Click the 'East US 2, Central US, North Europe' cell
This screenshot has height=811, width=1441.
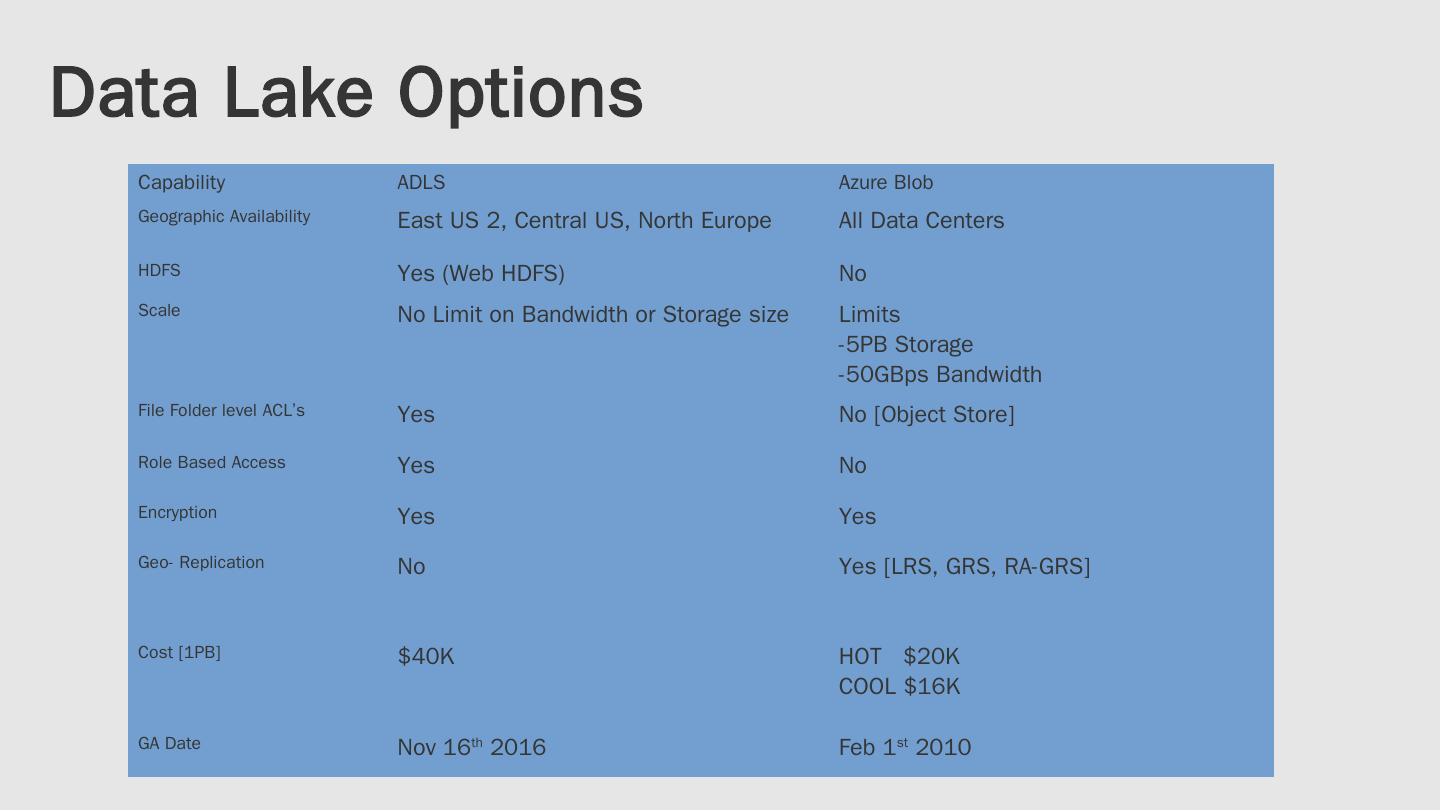click(584, 221)
